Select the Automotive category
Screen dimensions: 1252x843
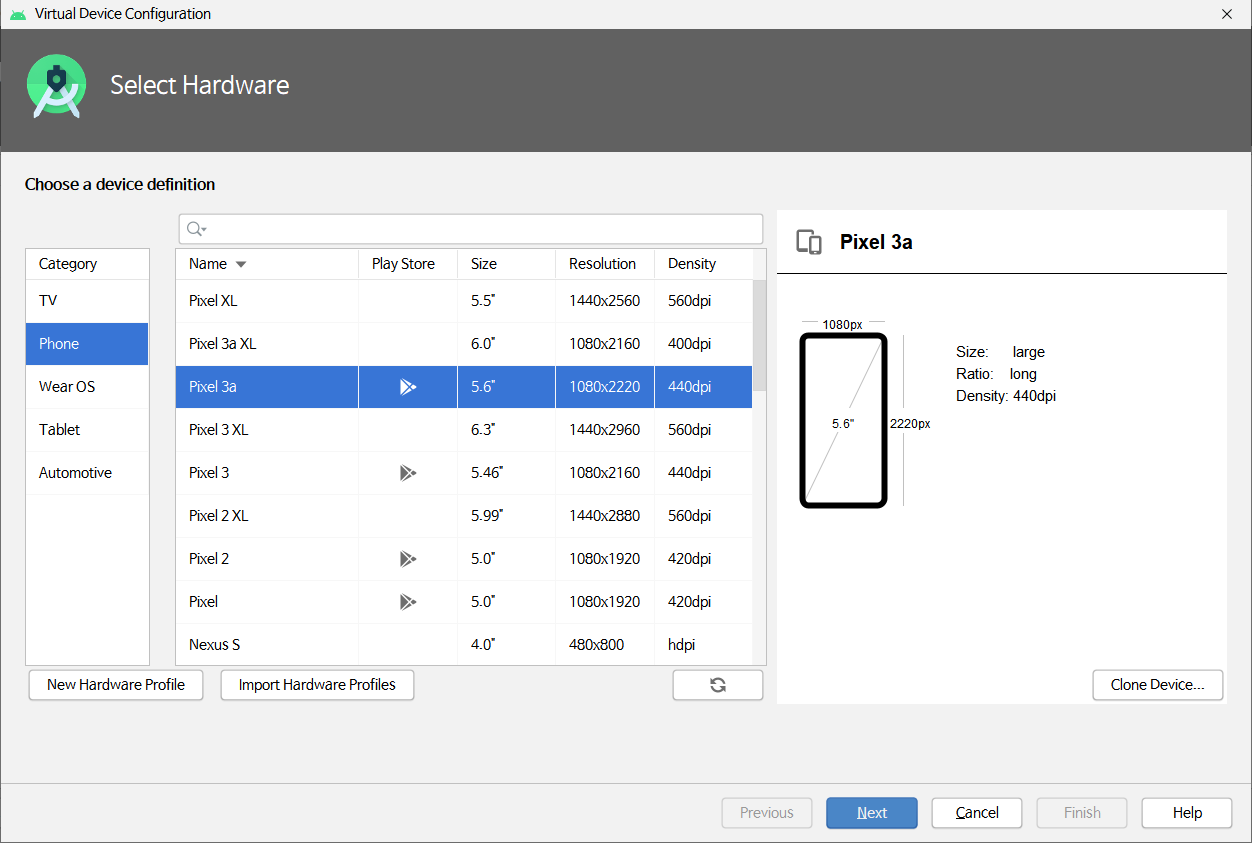[x=87, y=473]
